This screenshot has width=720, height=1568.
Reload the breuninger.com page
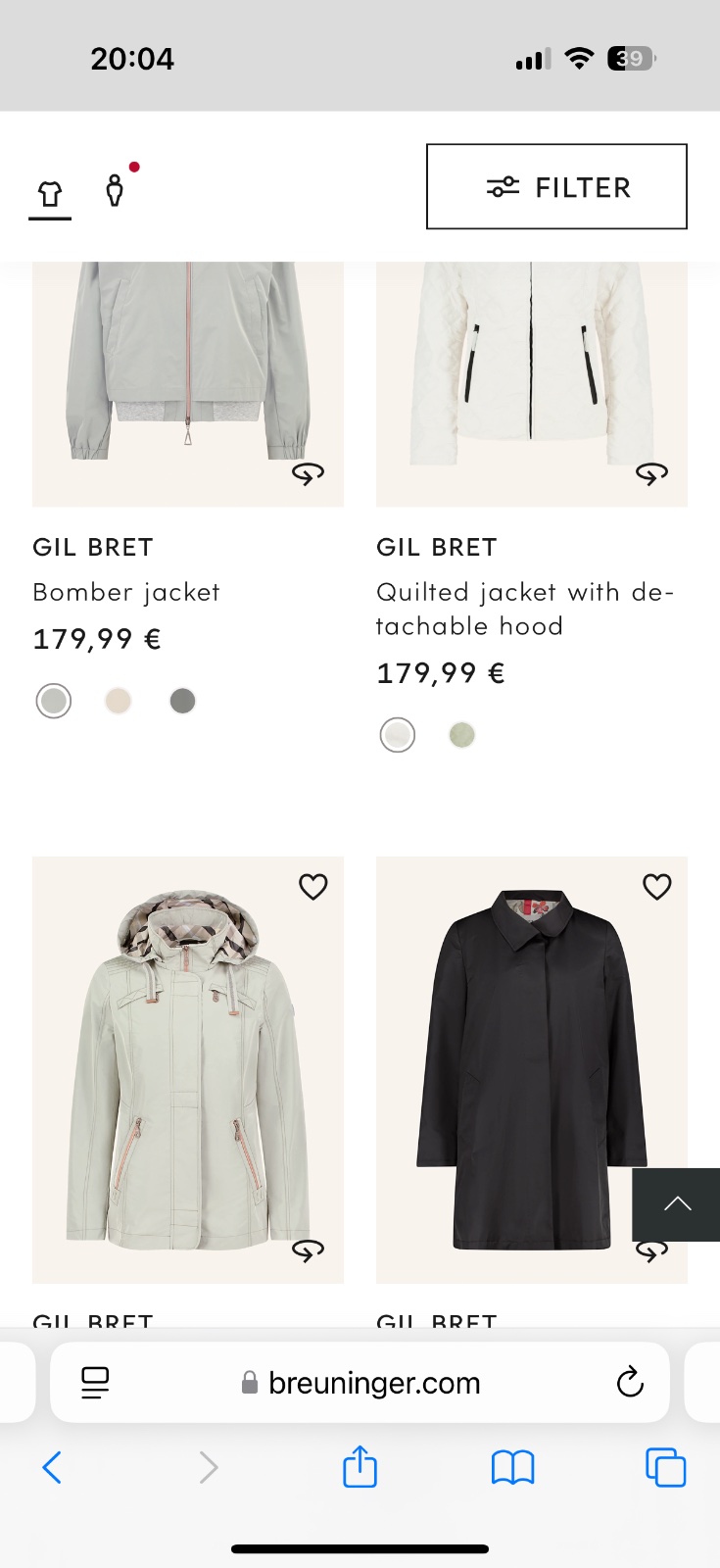coord(630,1382)
